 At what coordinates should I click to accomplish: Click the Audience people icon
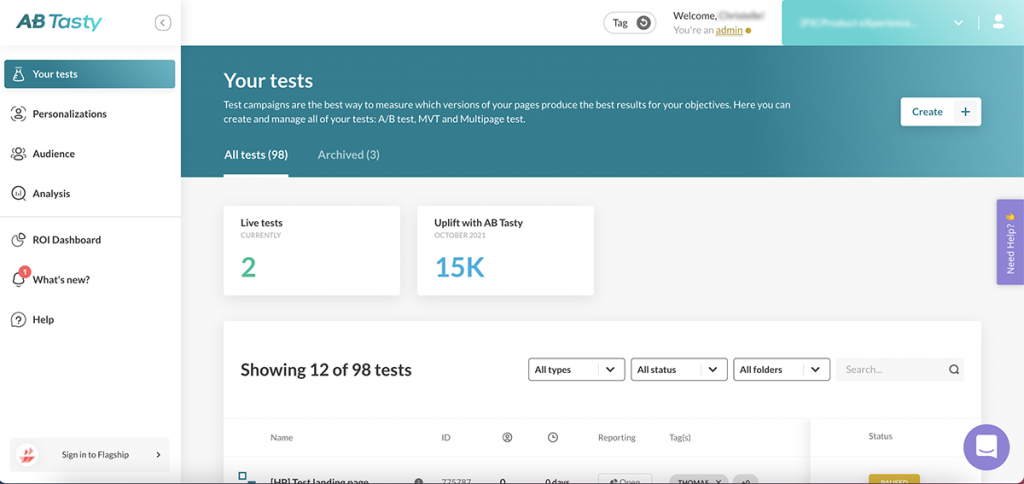click(x=18, y=153)
